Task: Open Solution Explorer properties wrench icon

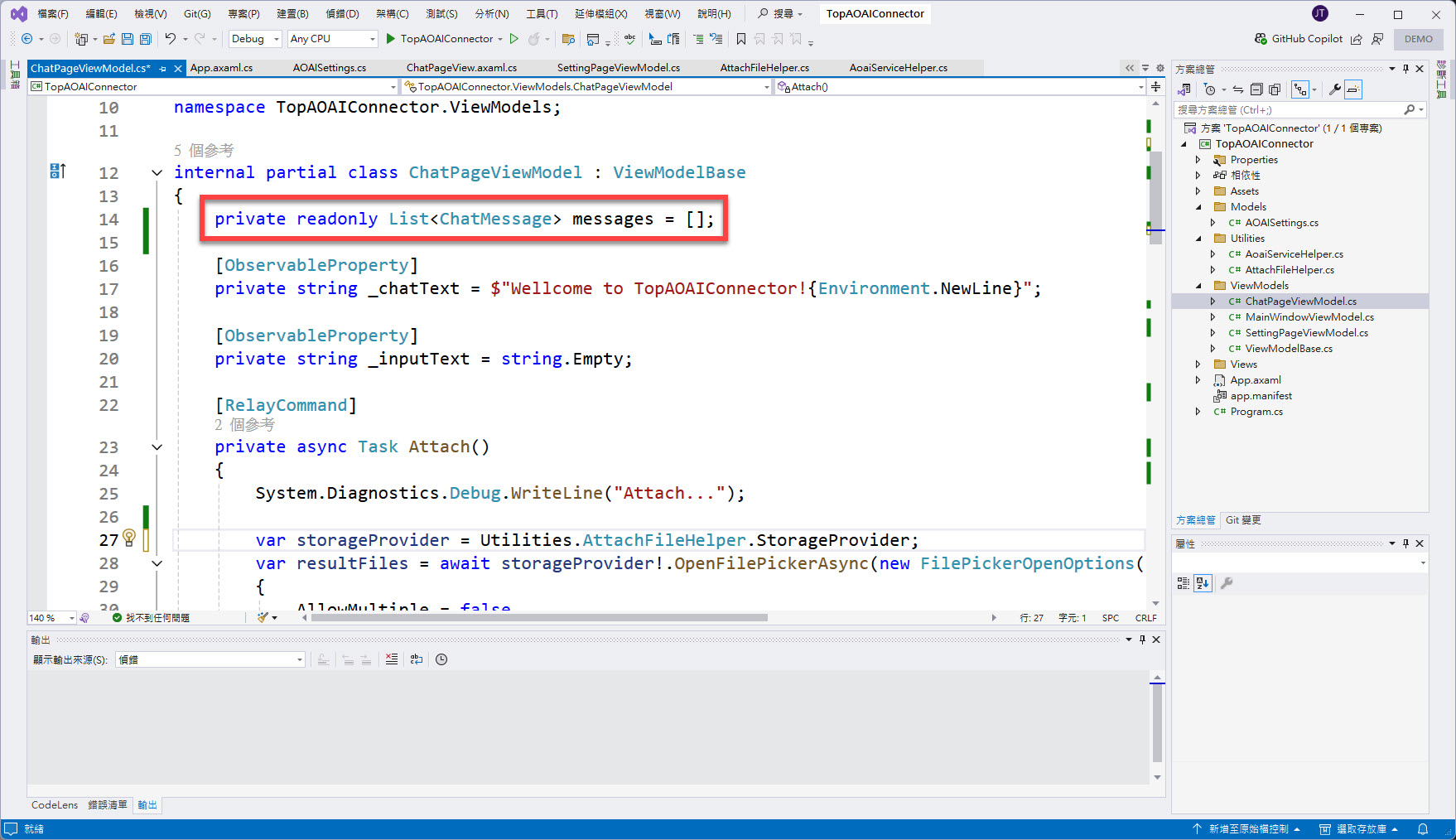Action: [x=1335, y=89]
